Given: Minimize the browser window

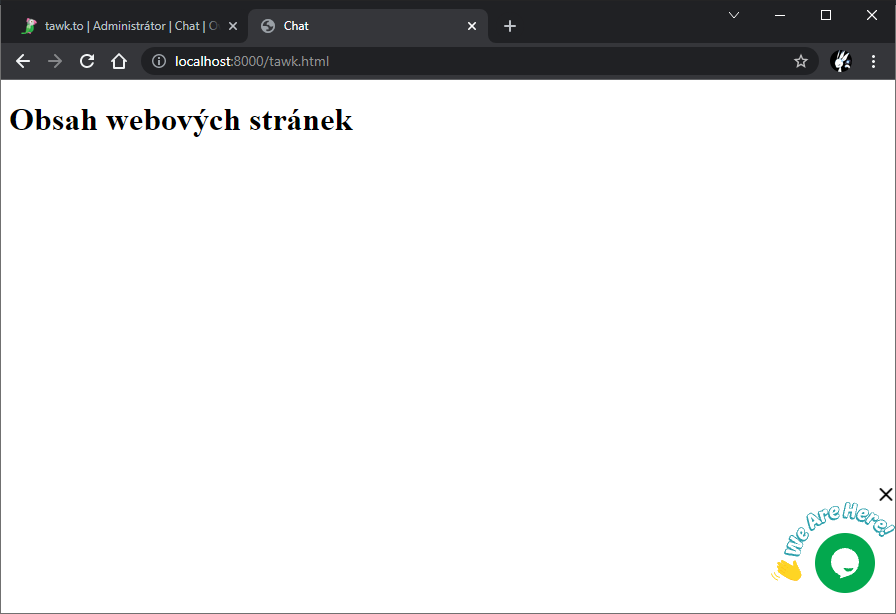Looking at the screenshot, I should point(780,15).
